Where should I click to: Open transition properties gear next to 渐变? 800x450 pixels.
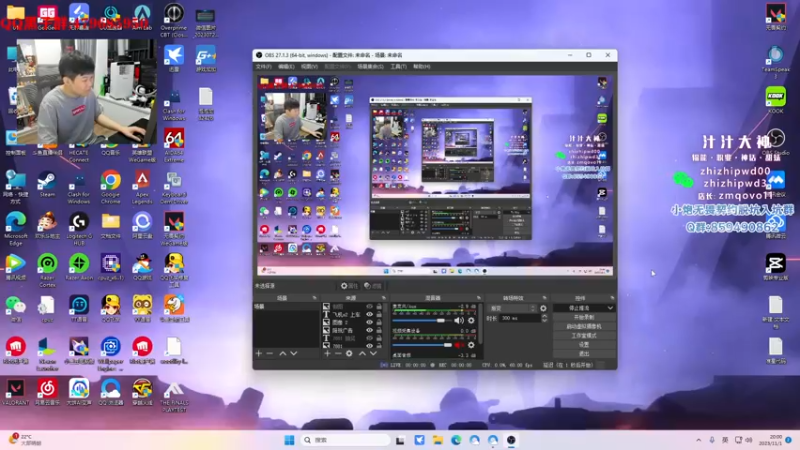(x=543, y=308)
